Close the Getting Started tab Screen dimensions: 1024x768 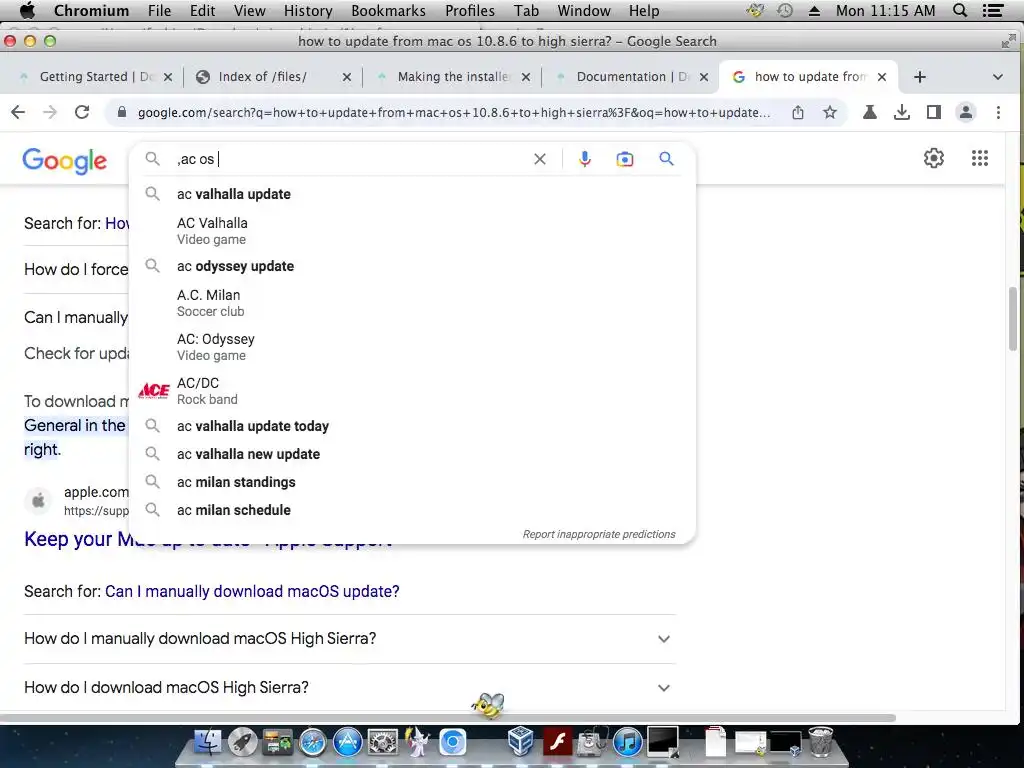[x=168, y=77]
